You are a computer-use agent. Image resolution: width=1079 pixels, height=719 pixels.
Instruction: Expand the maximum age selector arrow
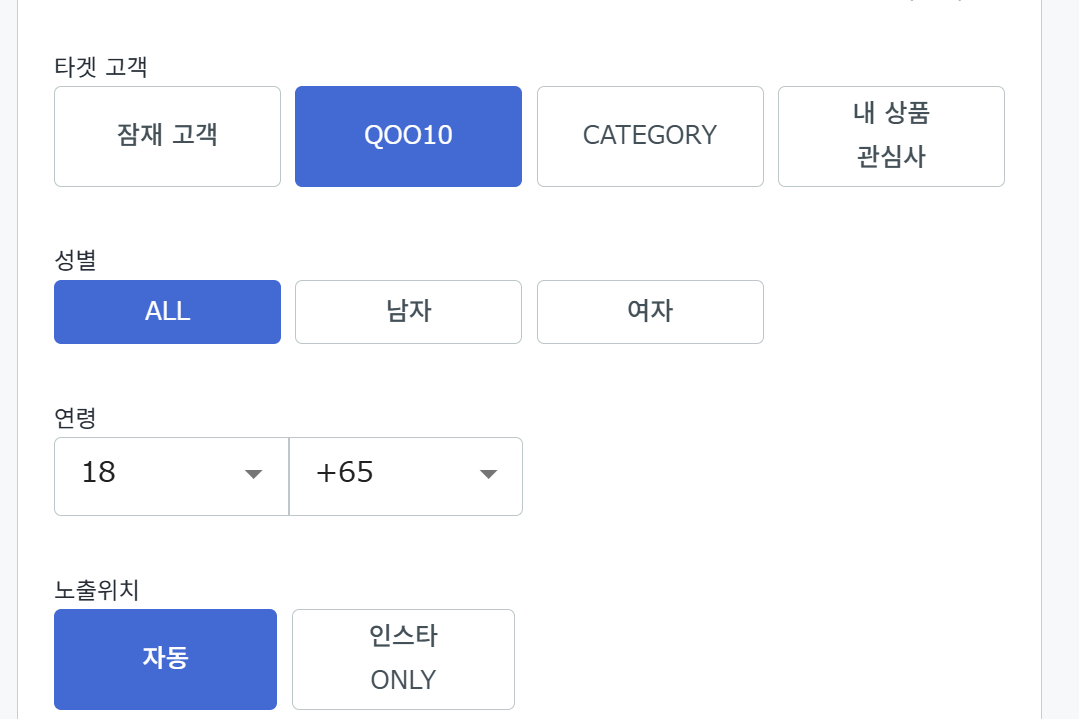pos(487,476)
